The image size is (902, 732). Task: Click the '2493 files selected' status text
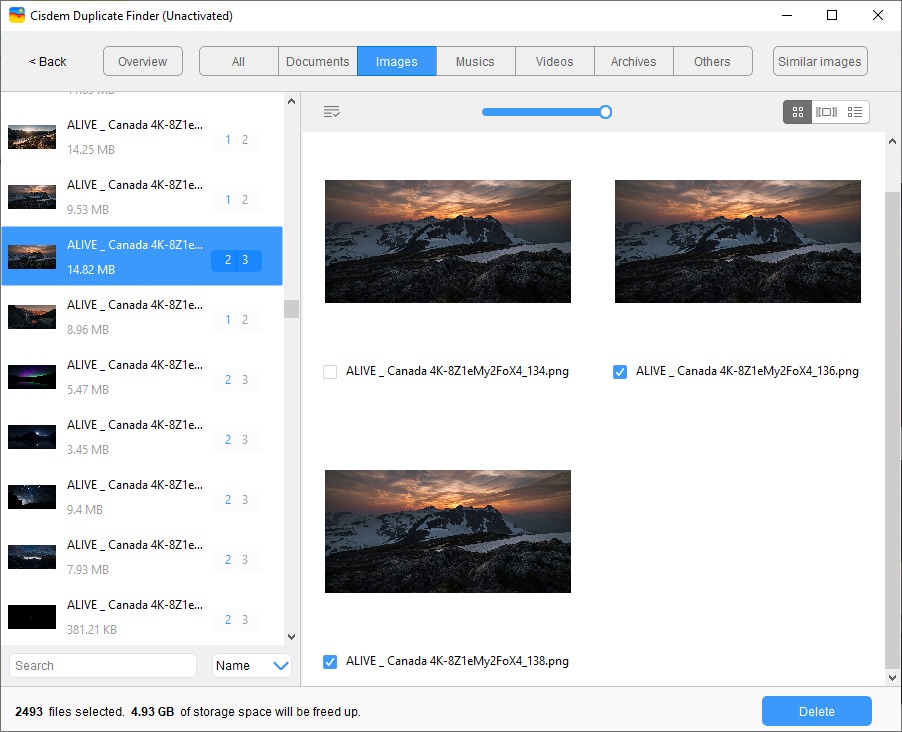[70, 712]
